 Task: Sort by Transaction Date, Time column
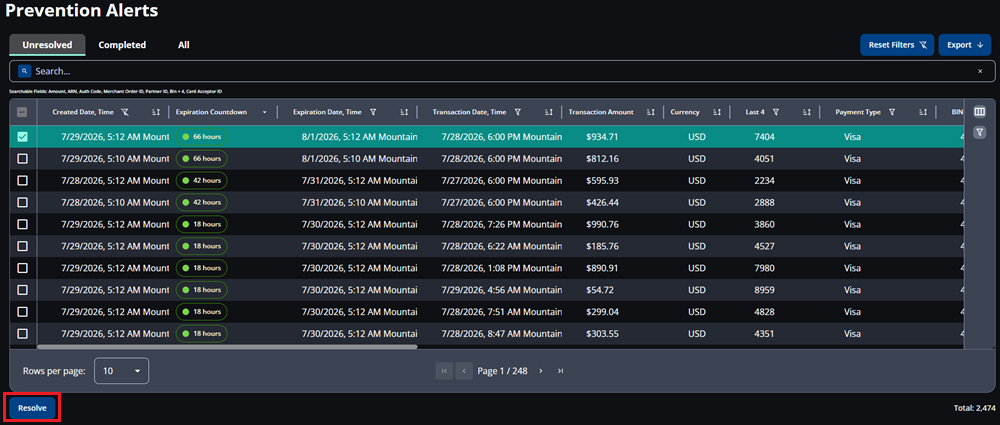tap(548, 112)
